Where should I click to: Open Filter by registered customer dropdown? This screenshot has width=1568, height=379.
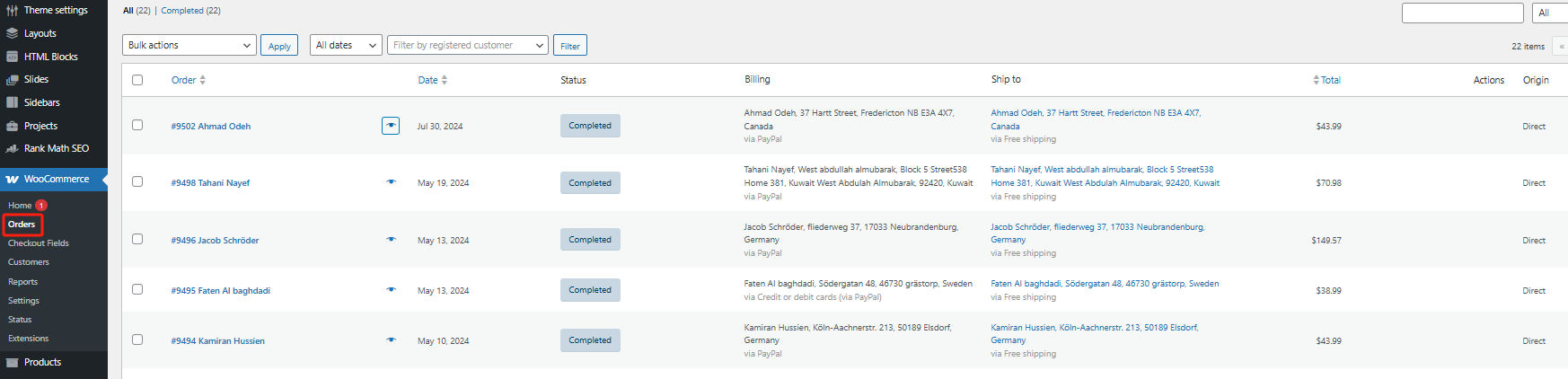467,45
